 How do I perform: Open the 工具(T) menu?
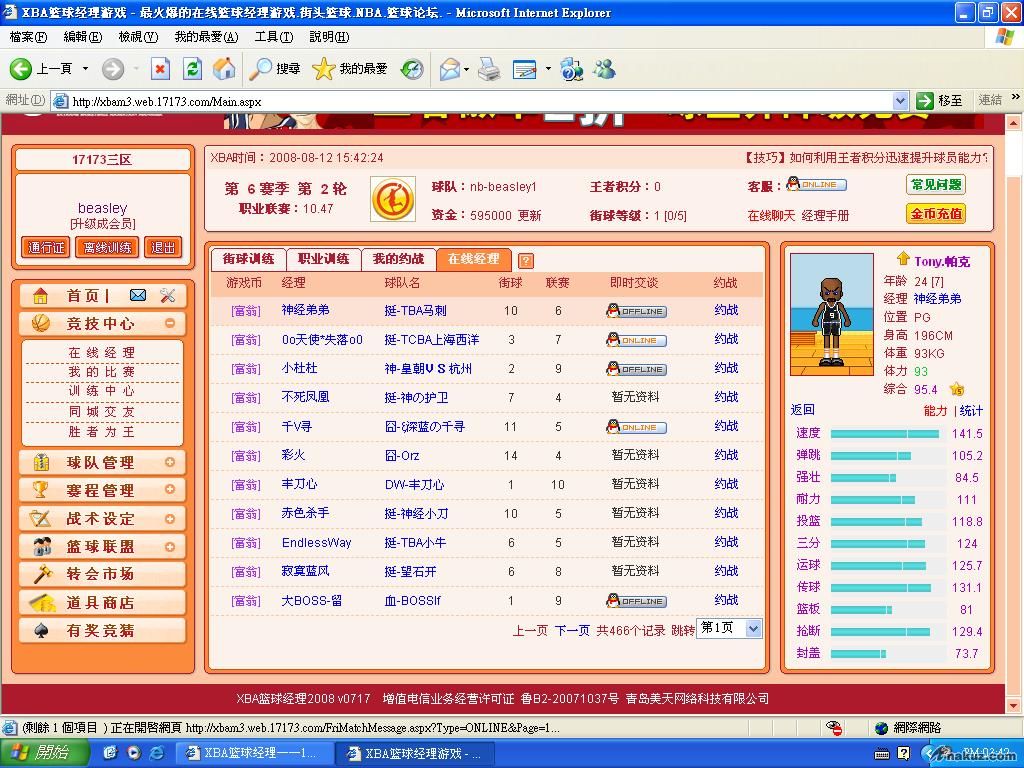(274, 37)
